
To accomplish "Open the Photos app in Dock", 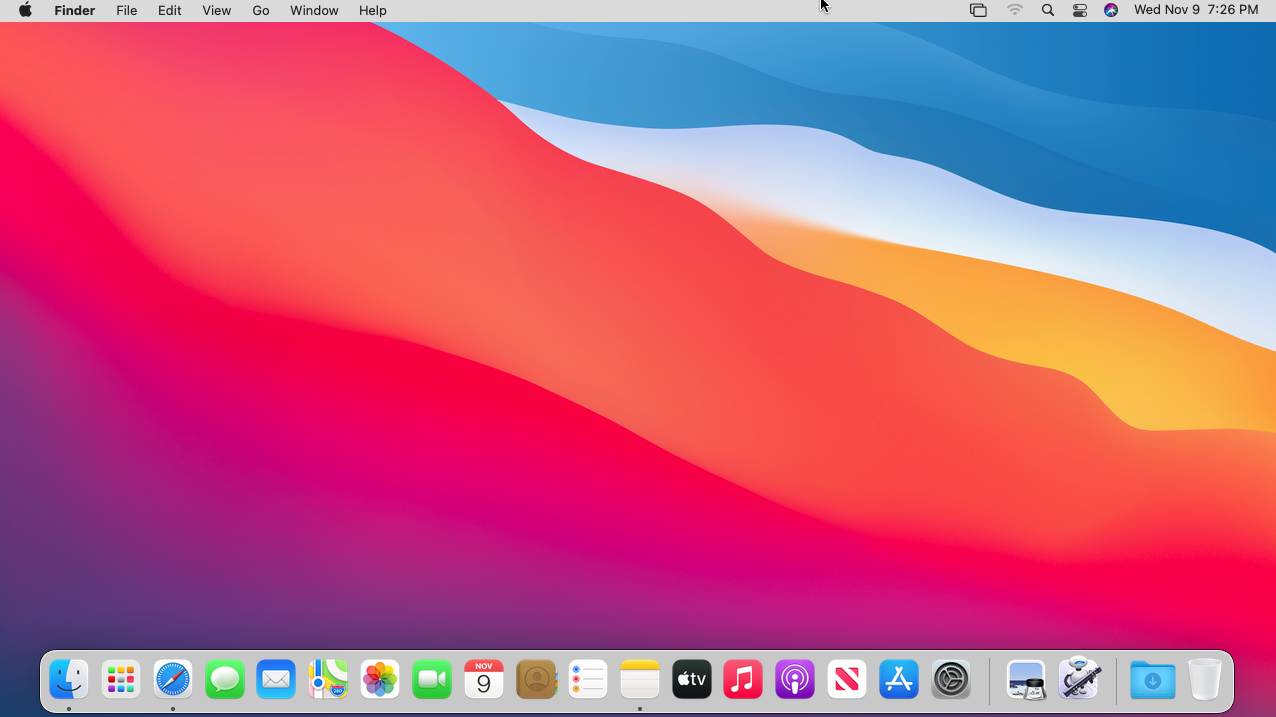I will point(380,680).
